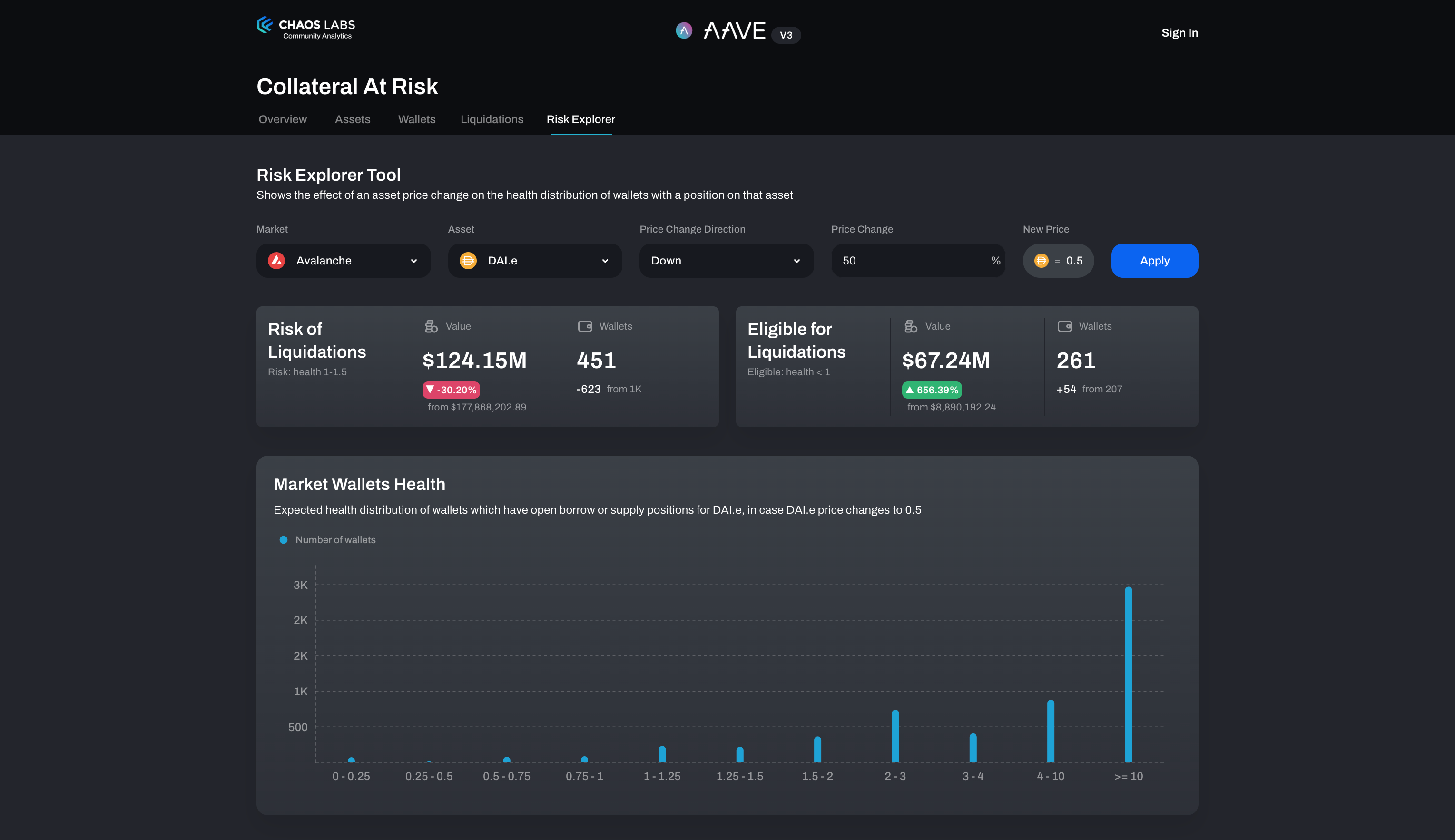The image size is (1455, 840).
Task: Click the Wallets icon in Eligible for Liquidations
Action: pos(1064,327)
